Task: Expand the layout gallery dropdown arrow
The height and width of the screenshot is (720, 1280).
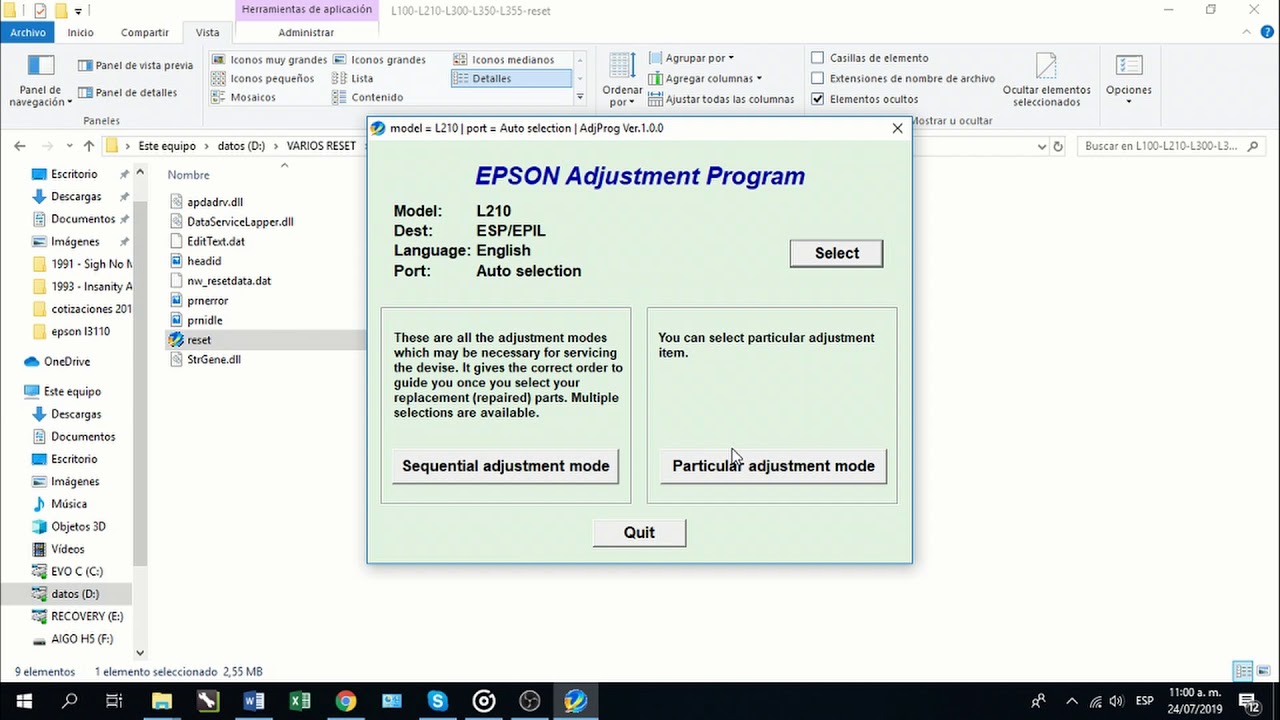Action: (580, 97)
